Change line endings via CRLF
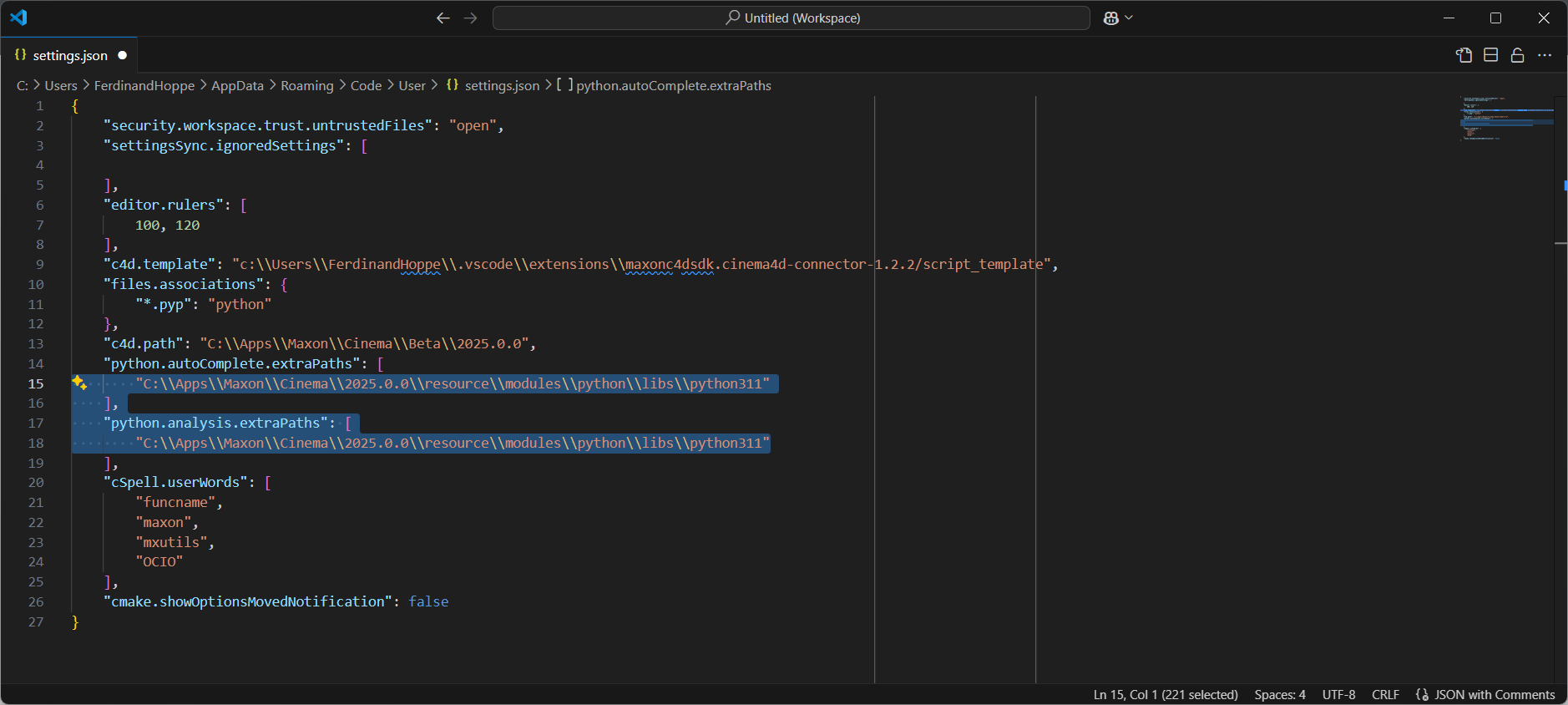Screen dimensions: 1568x705 1385,695
